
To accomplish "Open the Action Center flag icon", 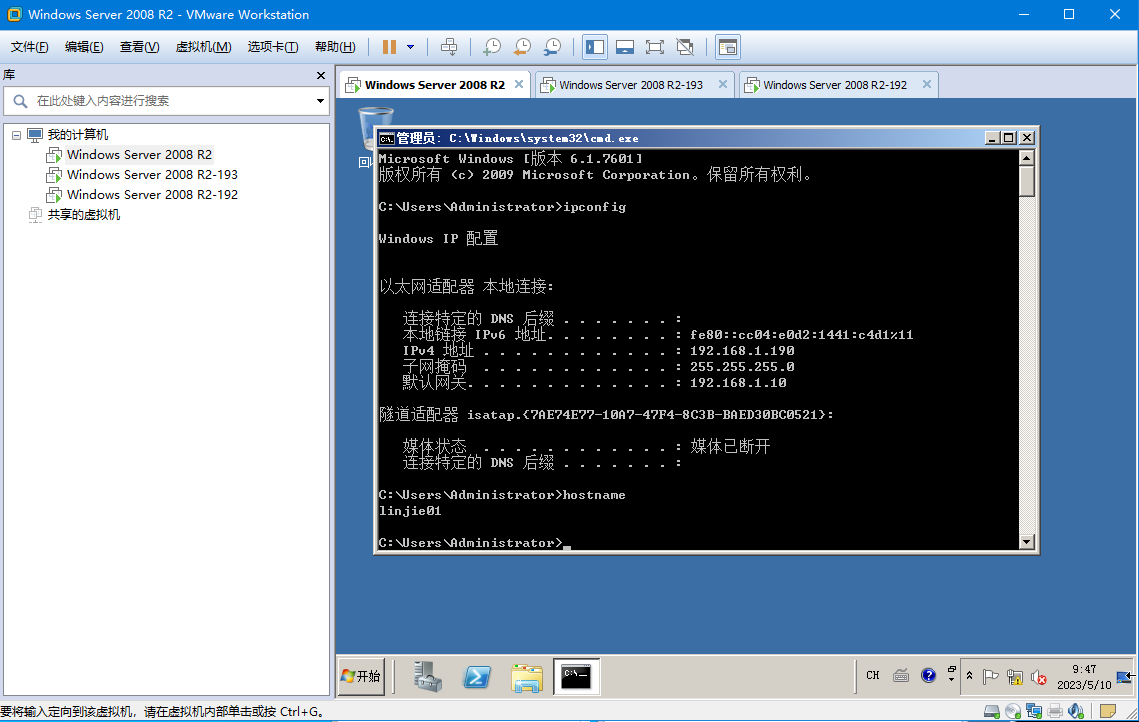I will pos(990,677).
